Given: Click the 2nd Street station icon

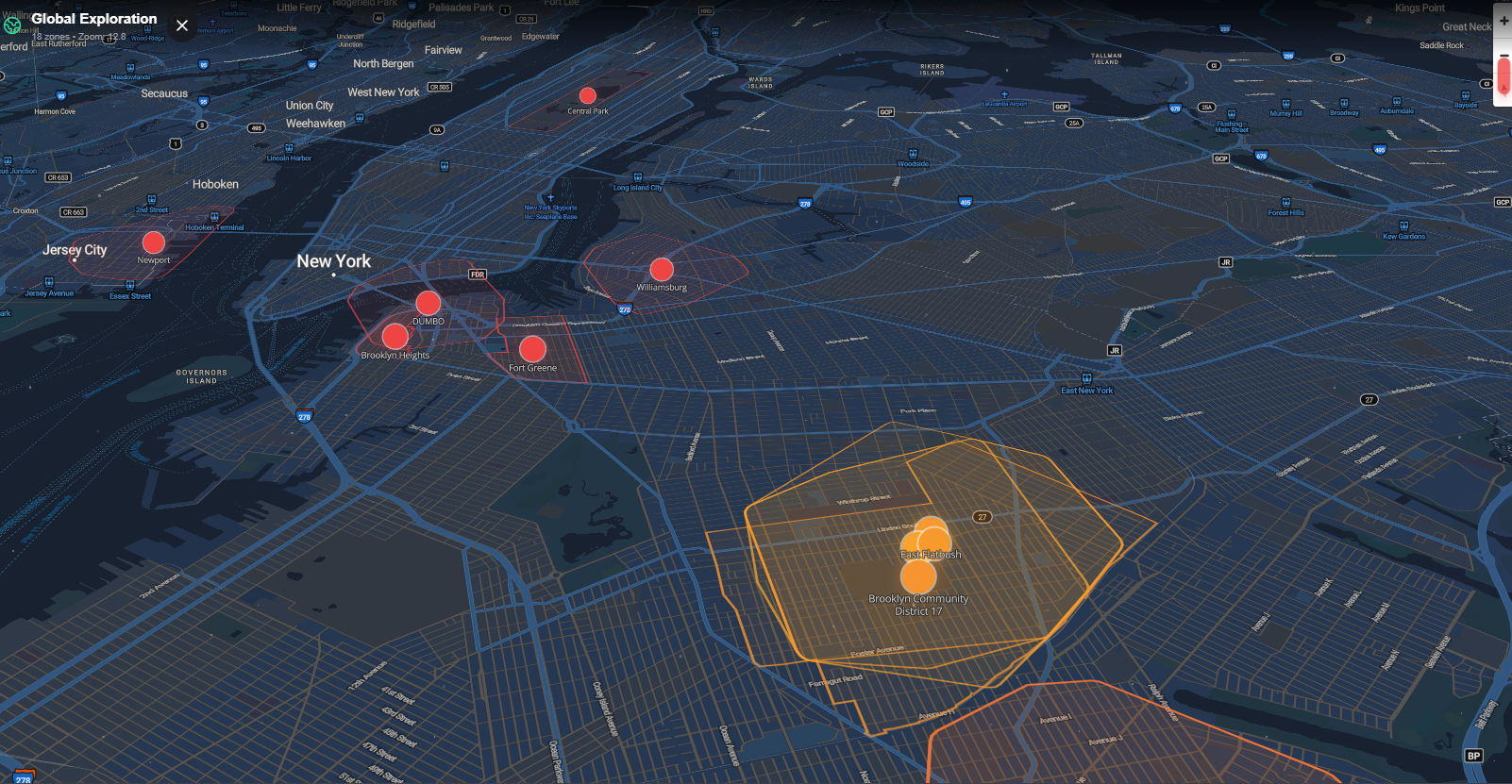Looking at the screenshot, I should tap(152, 200).
